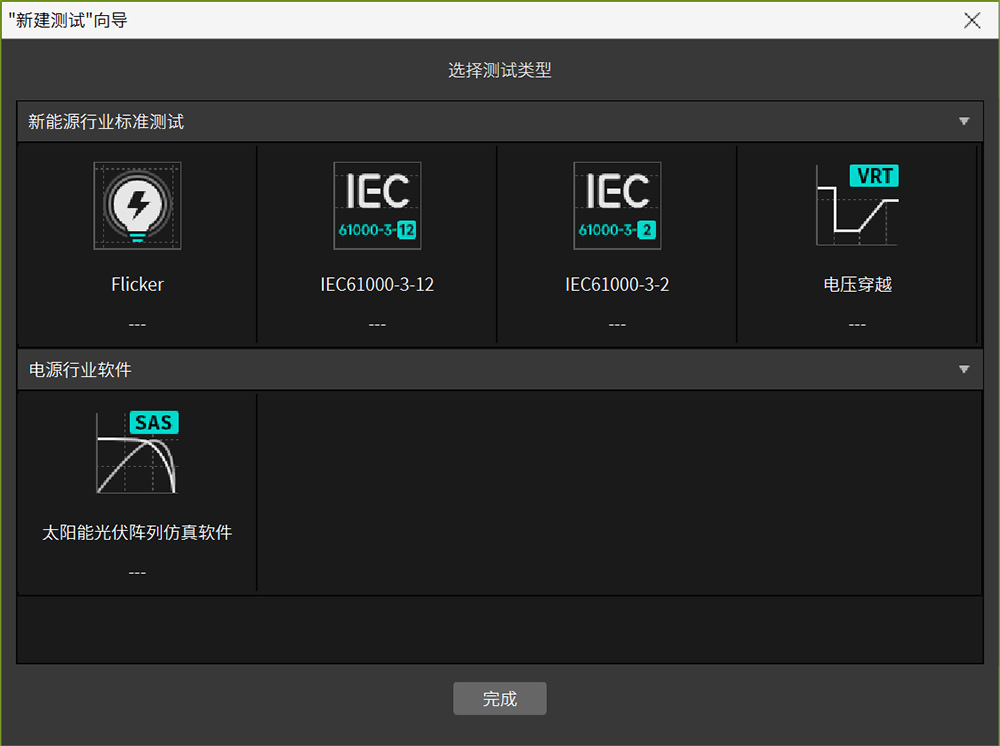The height and width of the screenshot is (746, 1000).
Task: Click the "IEC61000-3-2" text label
Action: tap(617, 285)
